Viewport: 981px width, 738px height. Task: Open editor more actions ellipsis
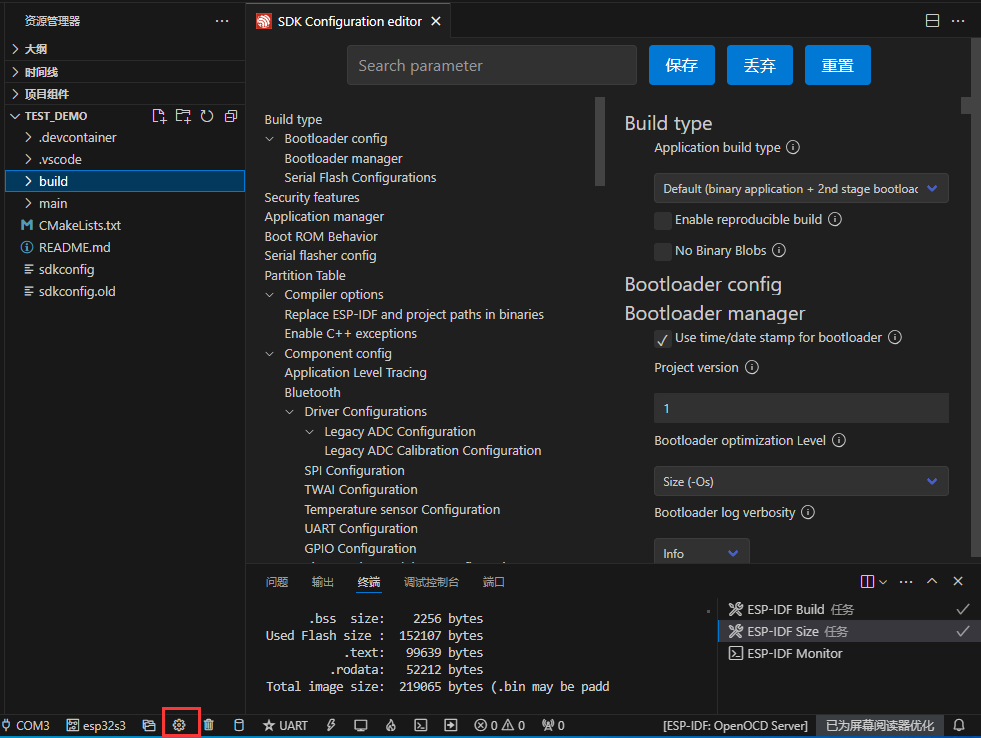(958, 21)
